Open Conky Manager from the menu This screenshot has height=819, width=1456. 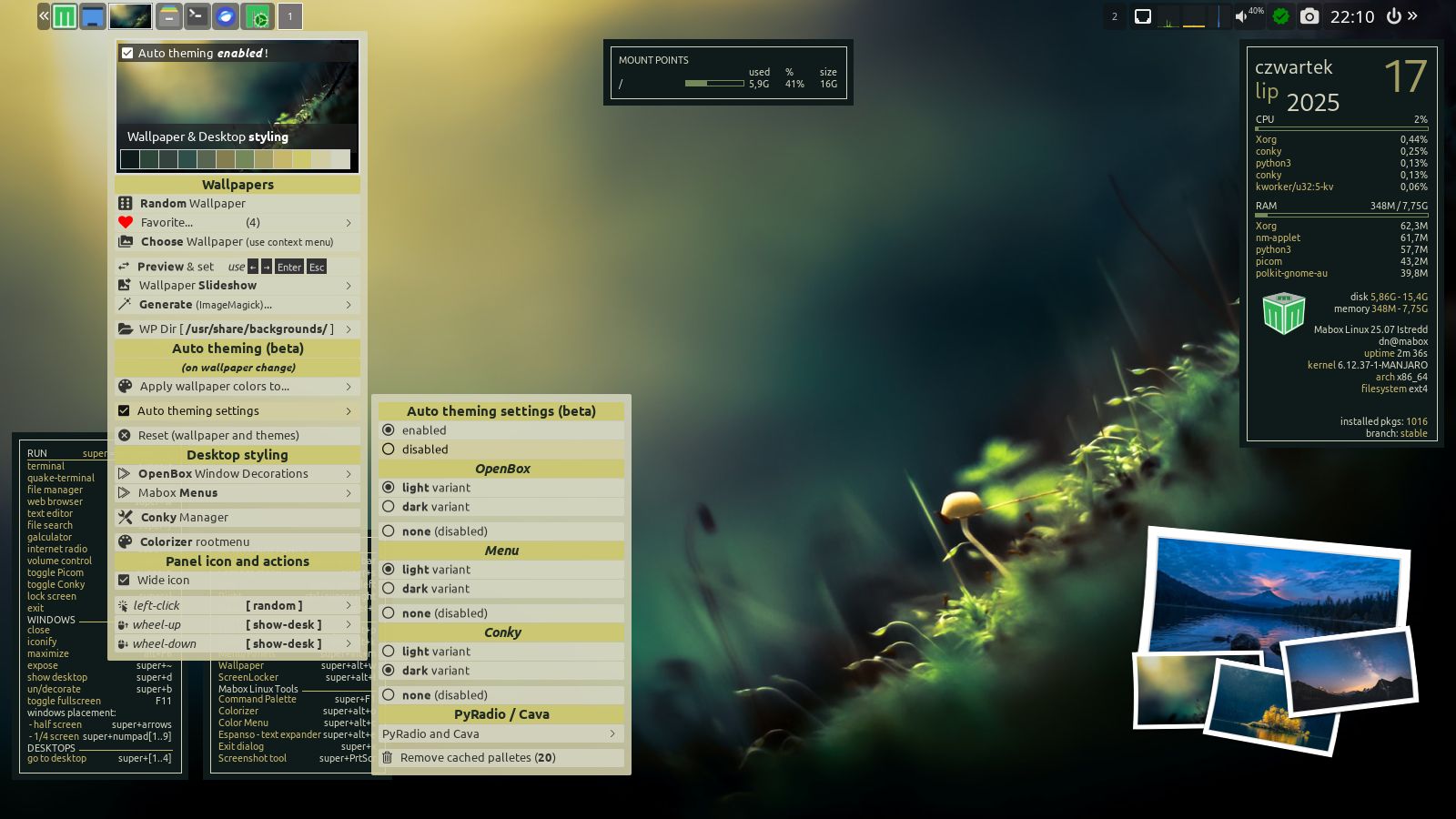tap(185, 518)
